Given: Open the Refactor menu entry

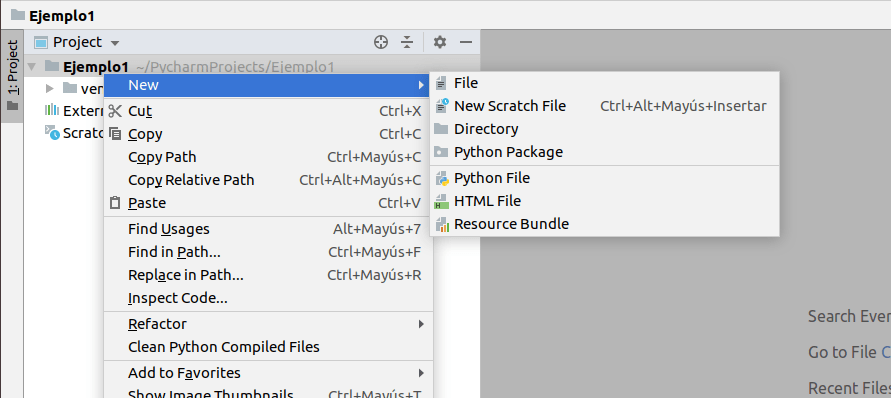Looking at the screenshot, I should click(268, 324).
